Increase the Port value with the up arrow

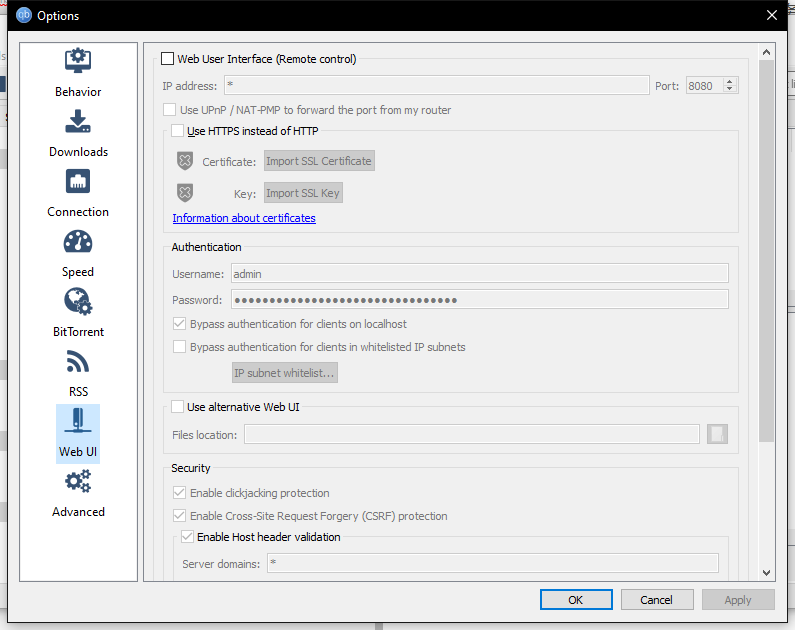[730, 82]
